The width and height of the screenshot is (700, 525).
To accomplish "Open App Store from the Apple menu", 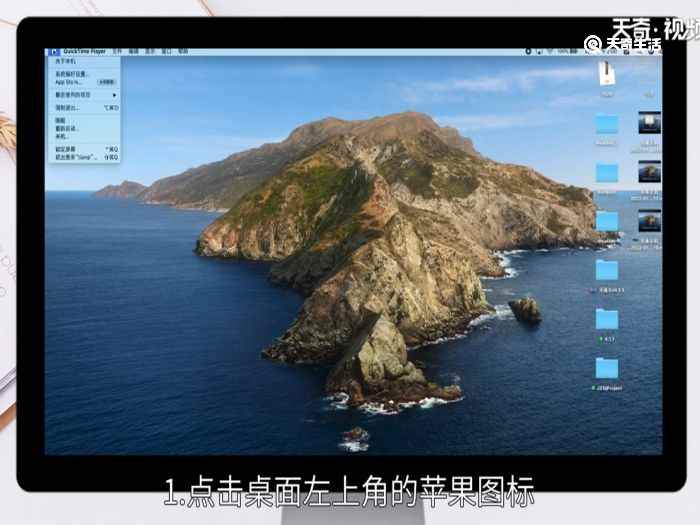I will [x=69, y=82].
